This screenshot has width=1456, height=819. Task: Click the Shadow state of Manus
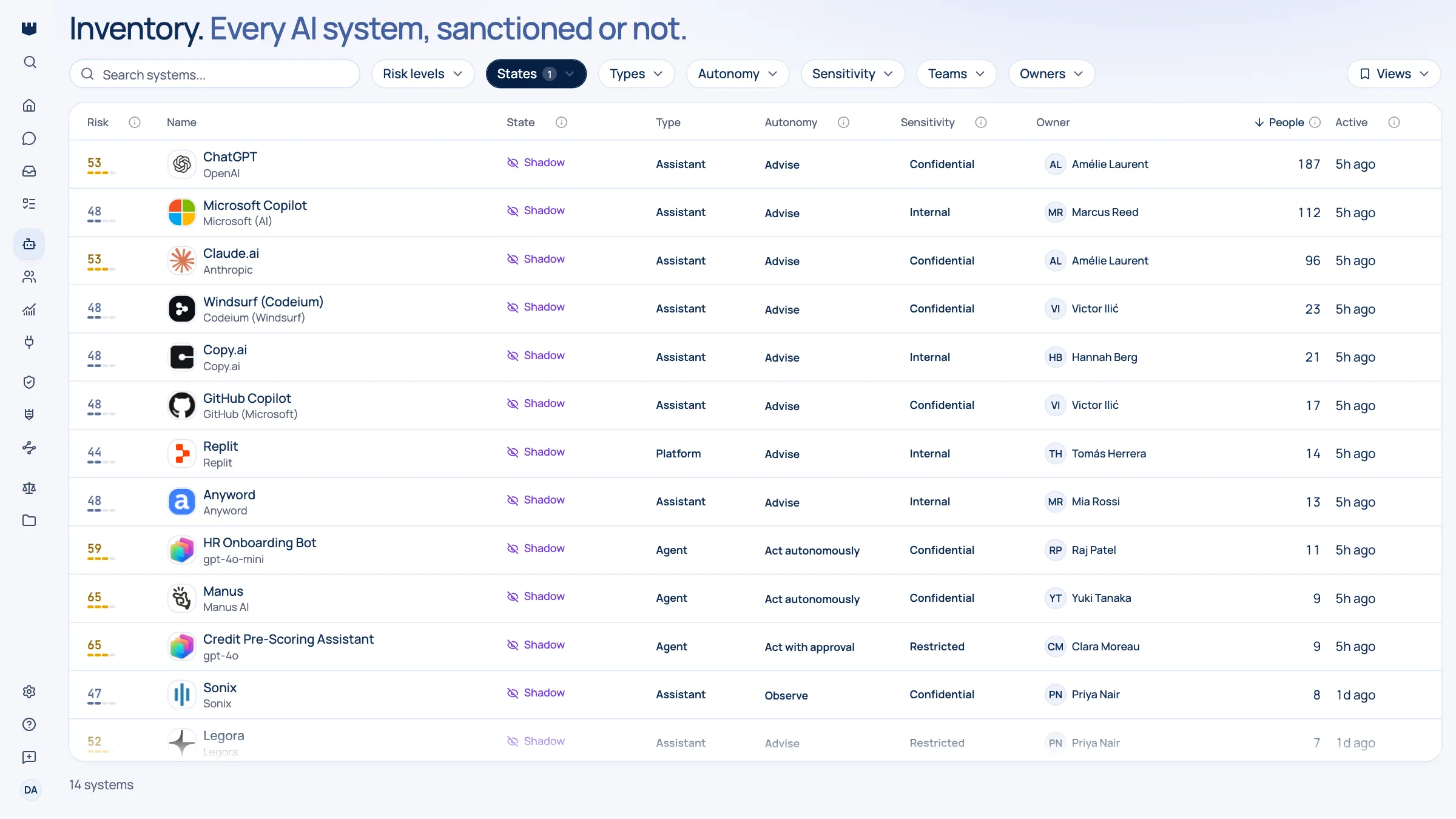pyautogui.click(x=536, y=596)
